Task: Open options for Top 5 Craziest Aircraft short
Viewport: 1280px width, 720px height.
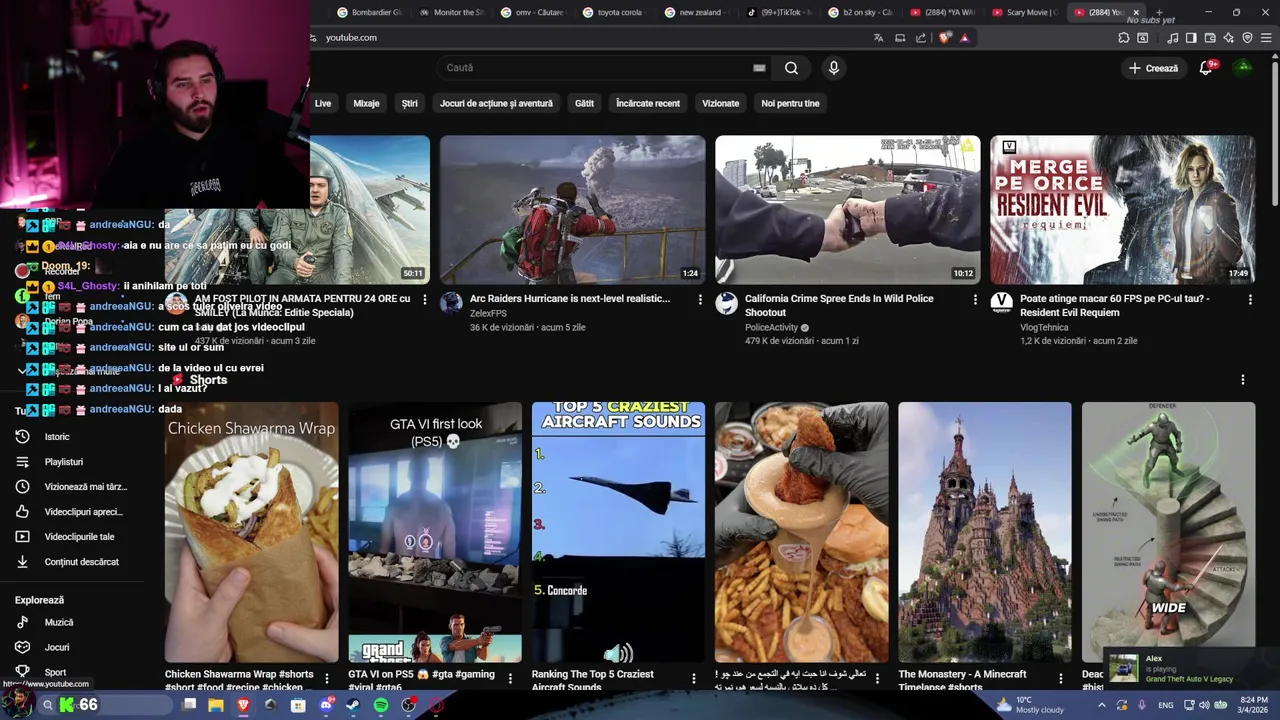Action: 694,679
